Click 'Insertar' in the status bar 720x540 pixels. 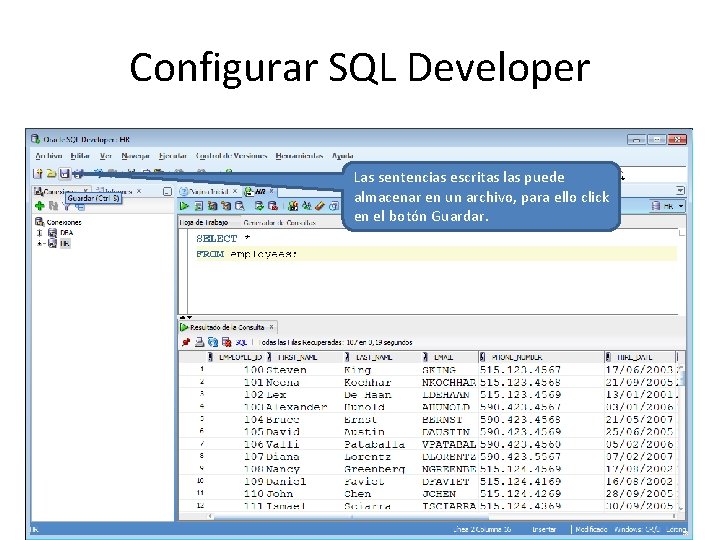tap(544, 529)
